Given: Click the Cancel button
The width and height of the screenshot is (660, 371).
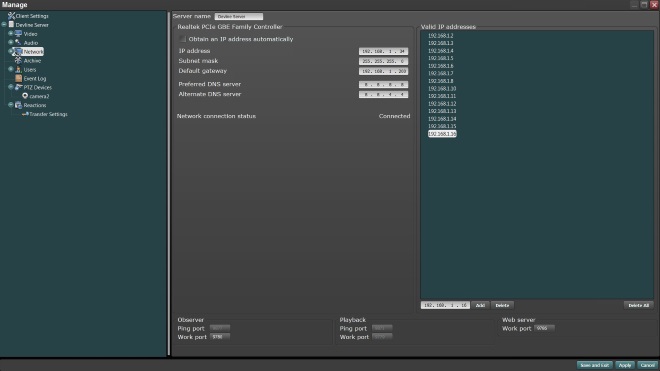Looking at the screenshot, I should (647, 365).
